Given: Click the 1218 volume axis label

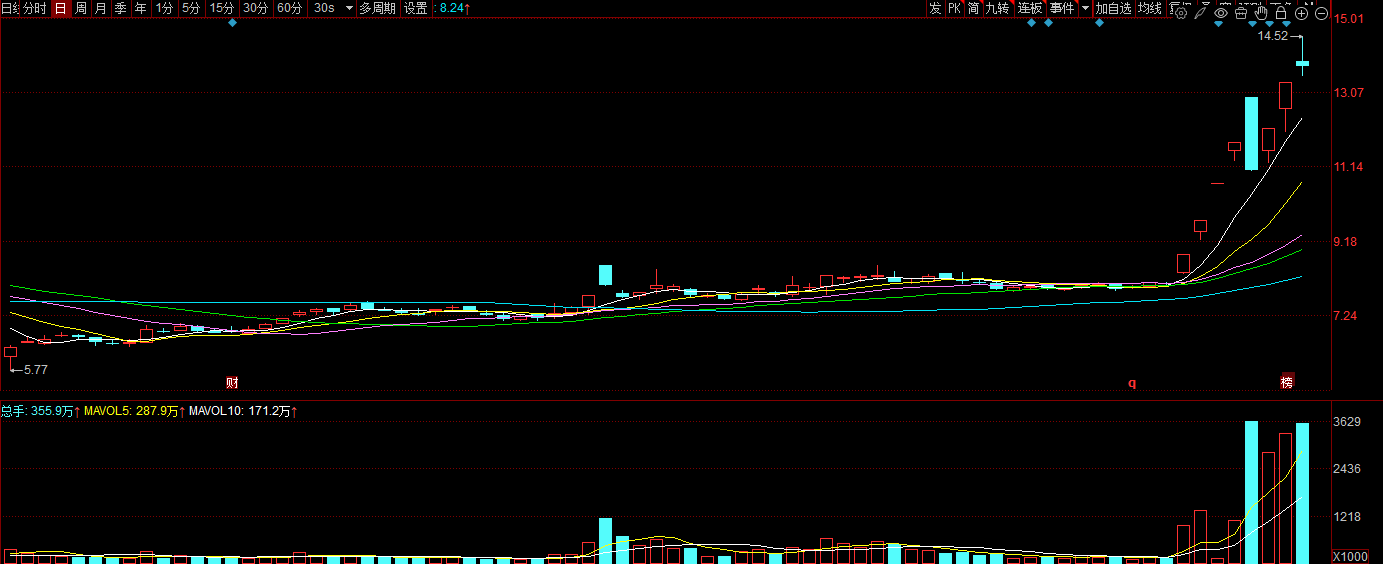Looking at the screenshot, I should click(1348, 517).
